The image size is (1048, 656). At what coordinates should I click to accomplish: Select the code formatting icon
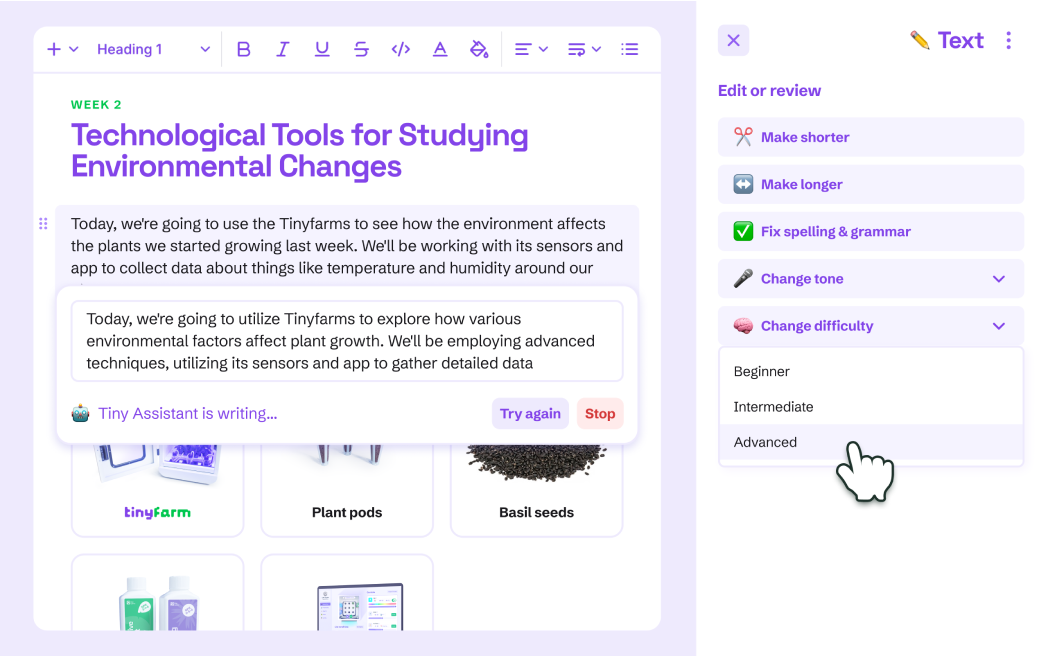400,48
